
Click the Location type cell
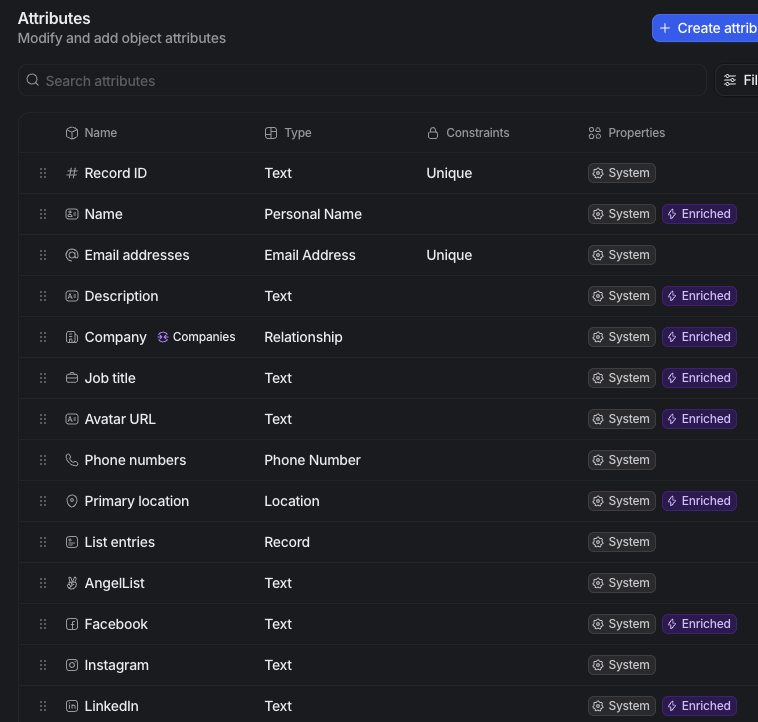(x=292, y=501)
